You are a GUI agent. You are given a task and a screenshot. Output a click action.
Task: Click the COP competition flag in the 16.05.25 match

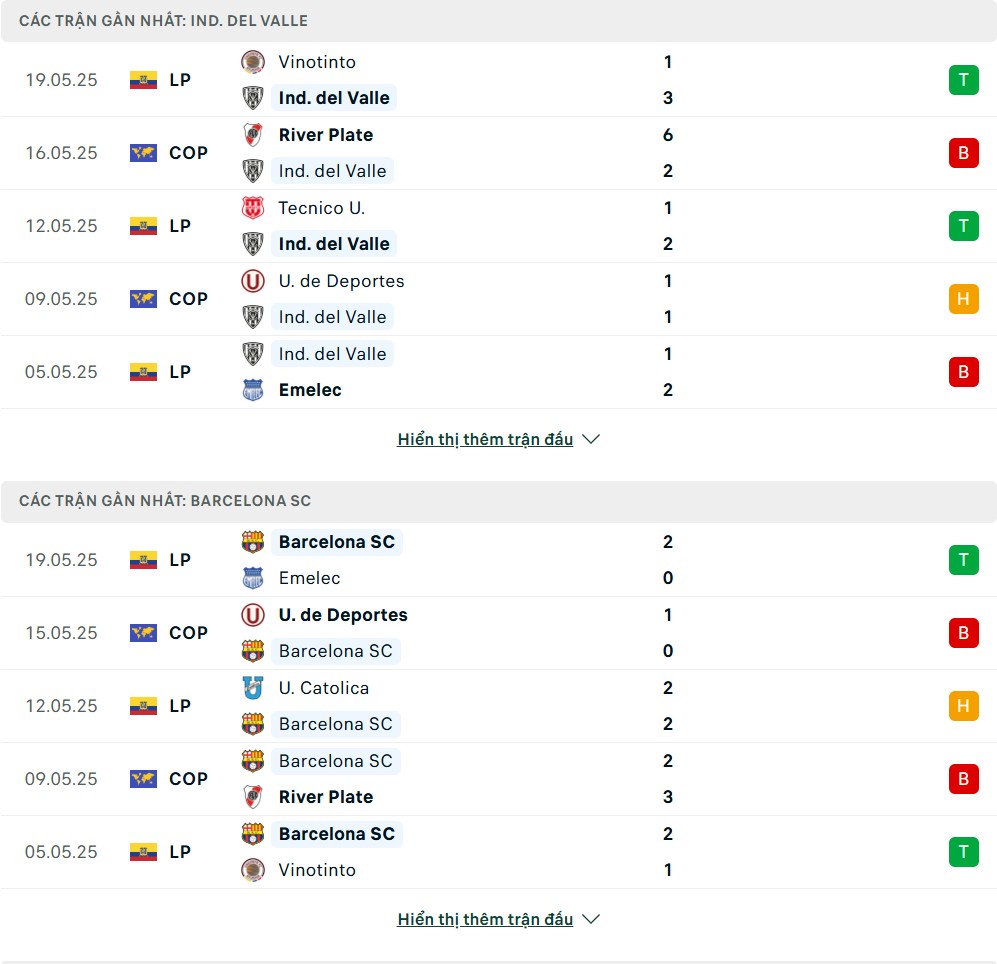(143, 153)
